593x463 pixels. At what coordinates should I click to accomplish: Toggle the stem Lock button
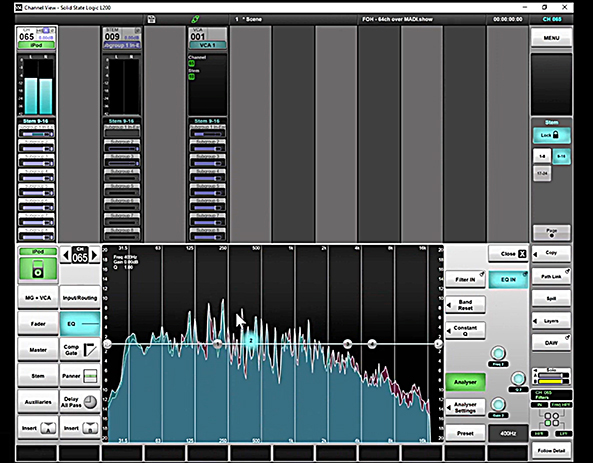551,135
